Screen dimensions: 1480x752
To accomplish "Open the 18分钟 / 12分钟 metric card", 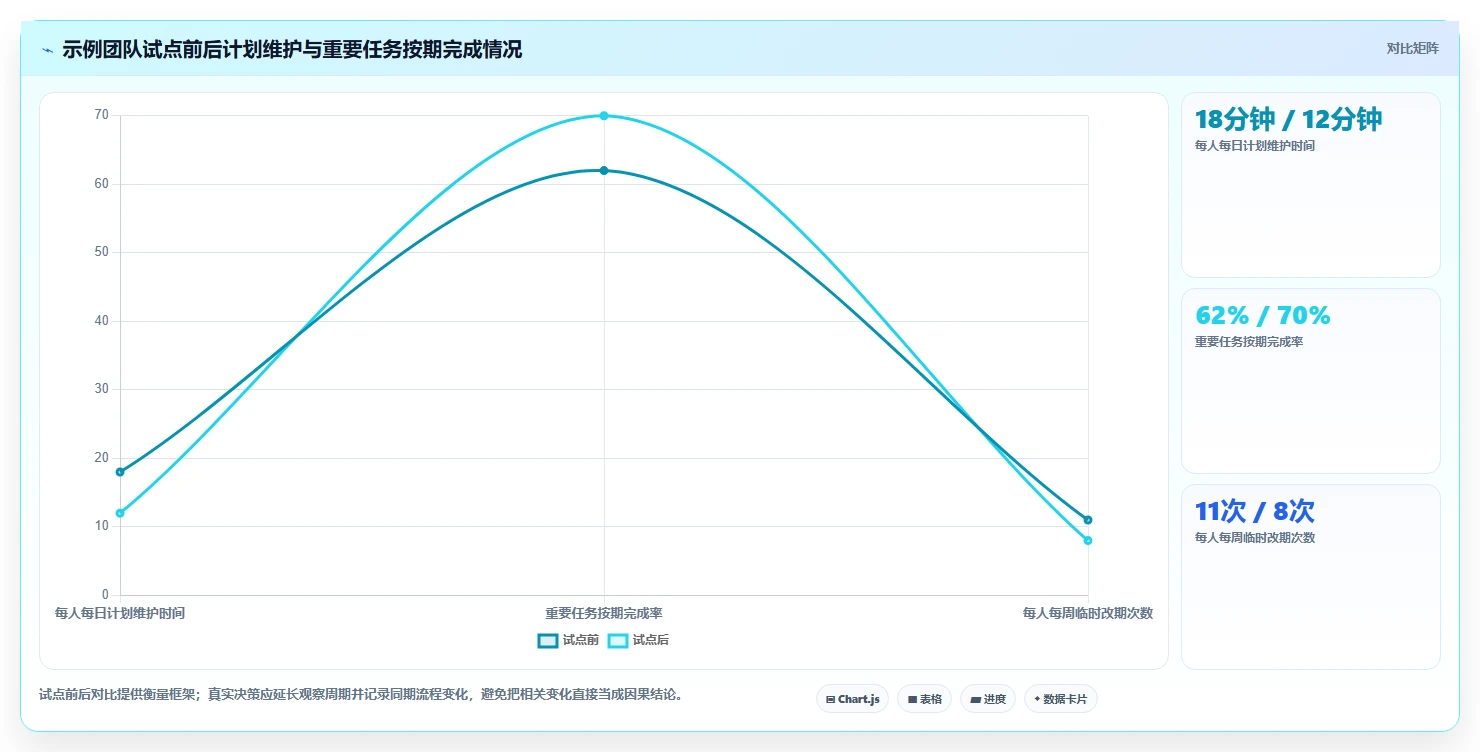I will pos(1311,185).
